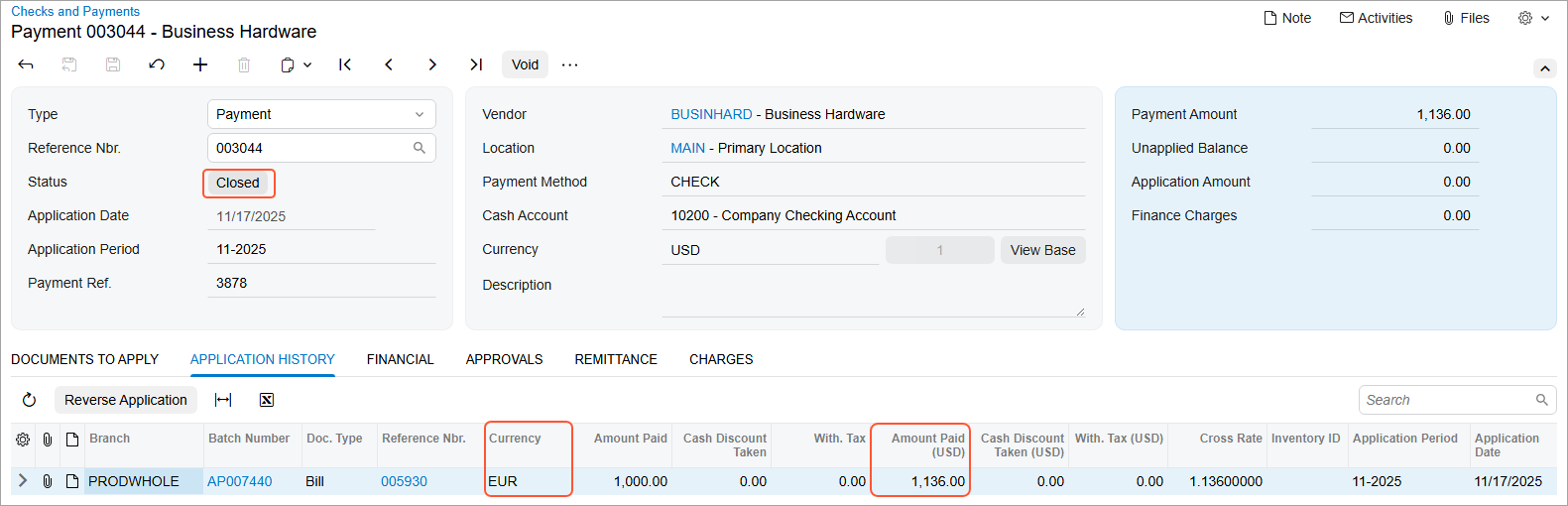Click the Save disk icon
Image resolution: width=1568 pixels, height=506 pixels.
(113, 64)
